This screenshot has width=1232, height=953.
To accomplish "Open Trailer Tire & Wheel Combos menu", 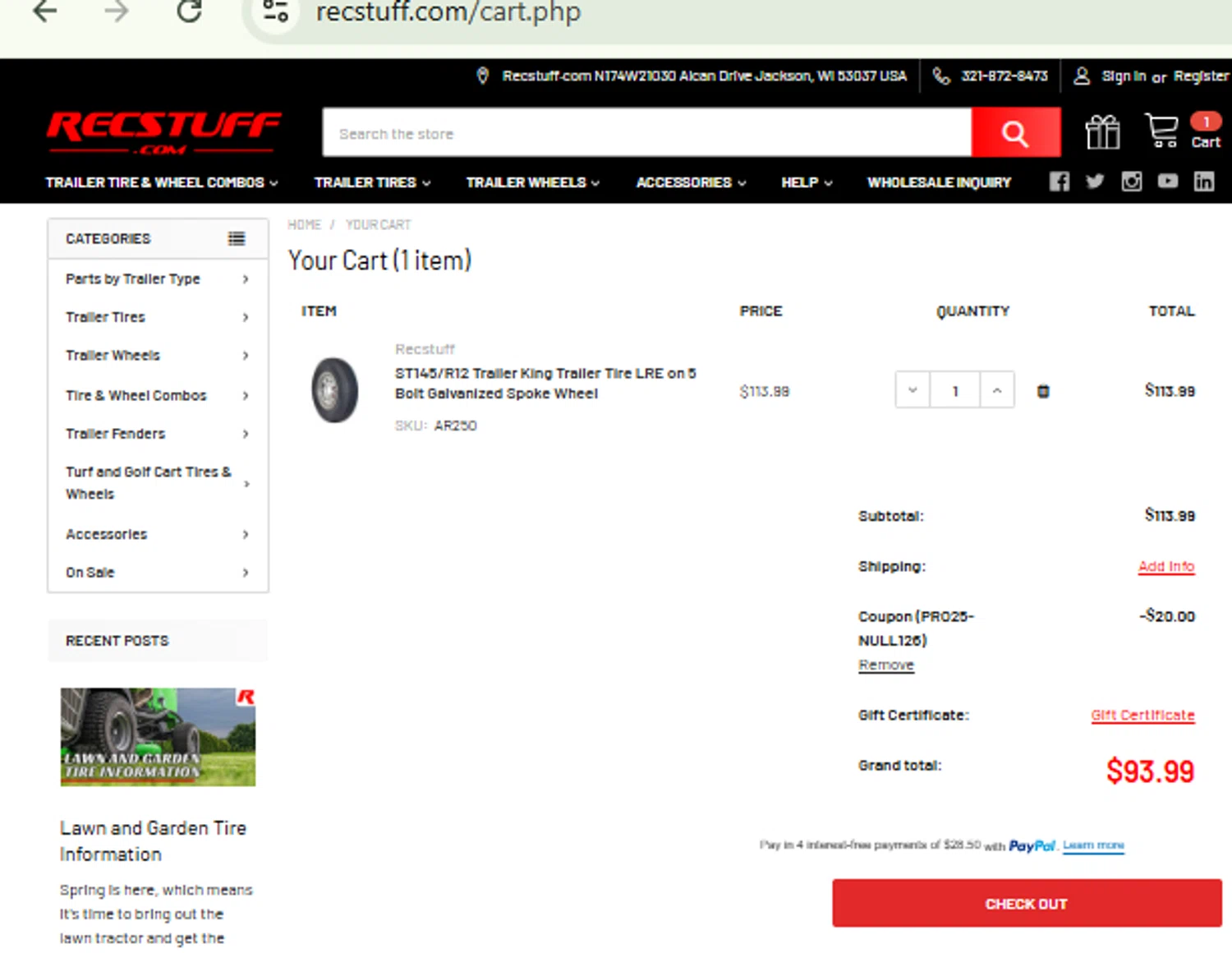I will (x=162, y=182).
